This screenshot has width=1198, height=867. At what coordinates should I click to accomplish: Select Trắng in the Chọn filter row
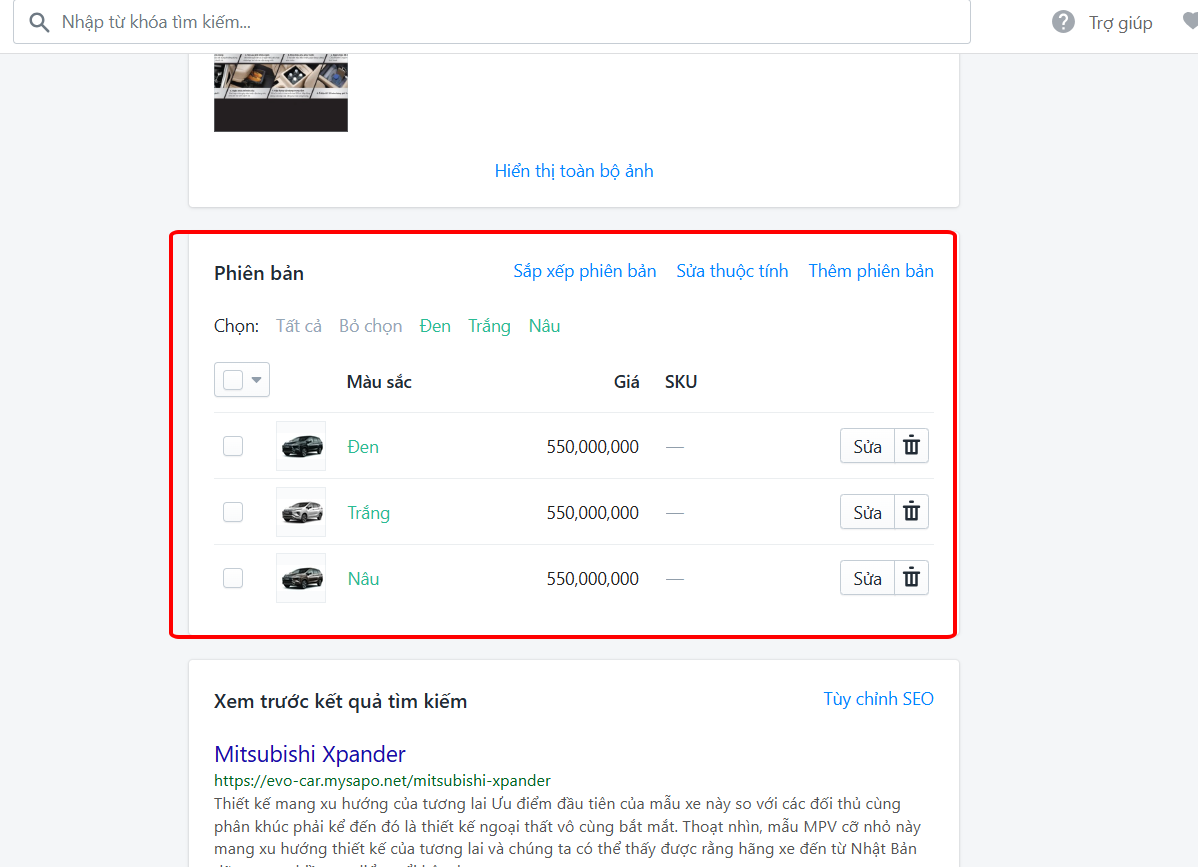pyautogui.click(x=489, y=326)
